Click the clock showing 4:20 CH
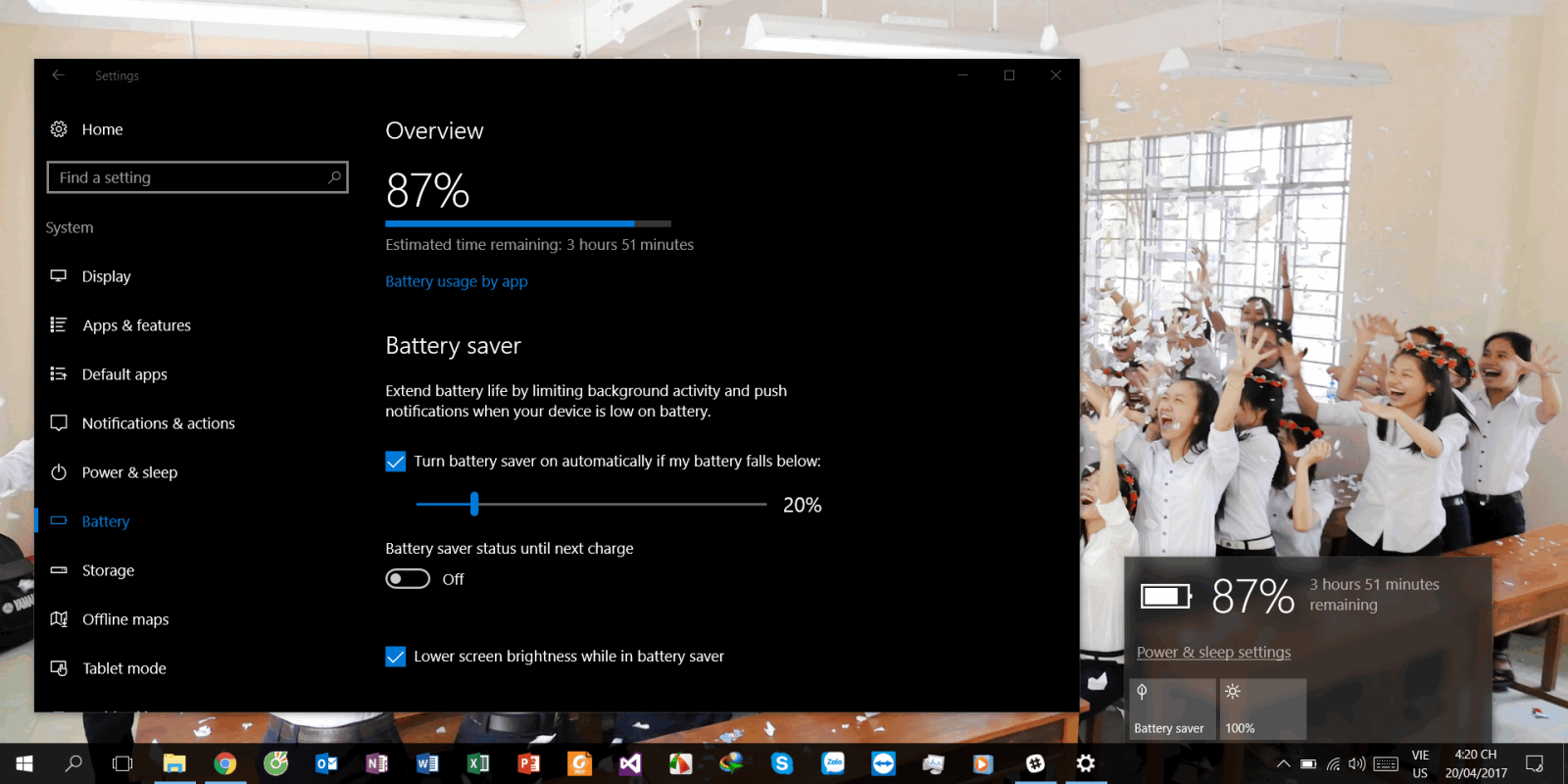 click(x=1476, y=764)
